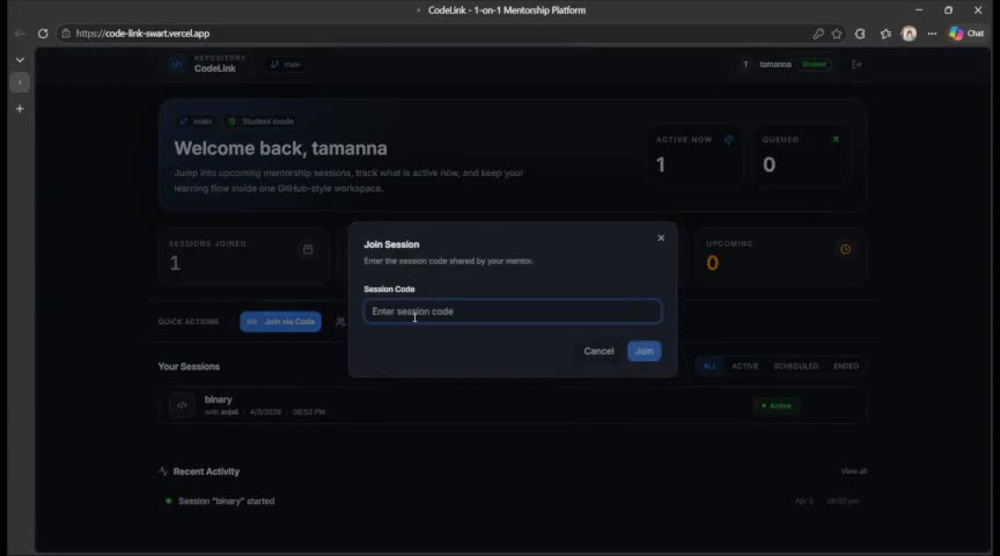Image resolution: width=1000 pixels, height=556 pixels.
Task: Click the link icon in Join via Code
Action: point(252,321)
